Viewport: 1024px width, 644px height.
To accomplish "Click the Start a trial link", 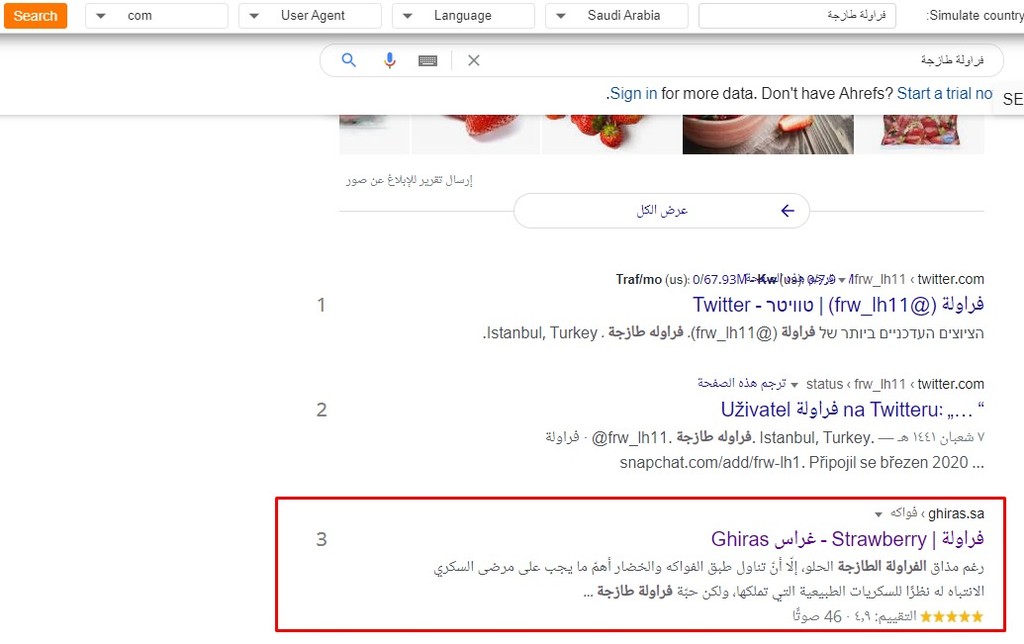I will pyautogui.click(x=944, y=93).
